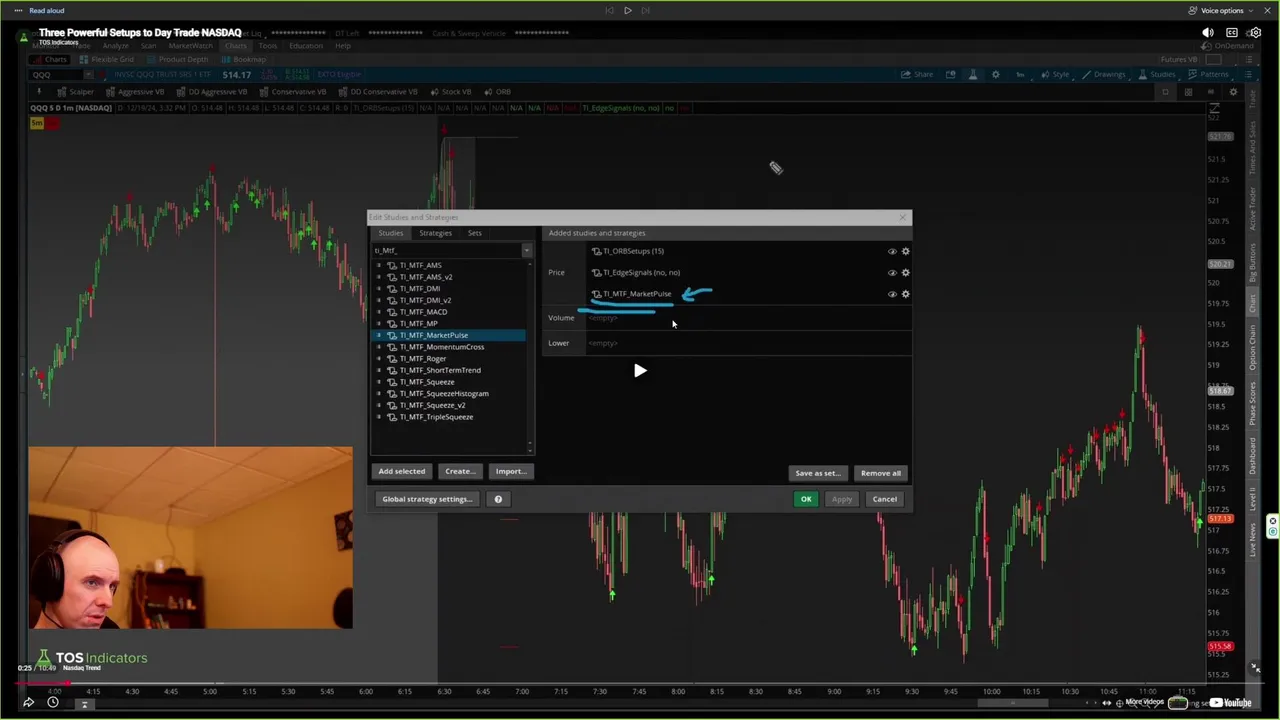Click the watch later clock icon
1280x720 pixels.
[x=53, y=702]
